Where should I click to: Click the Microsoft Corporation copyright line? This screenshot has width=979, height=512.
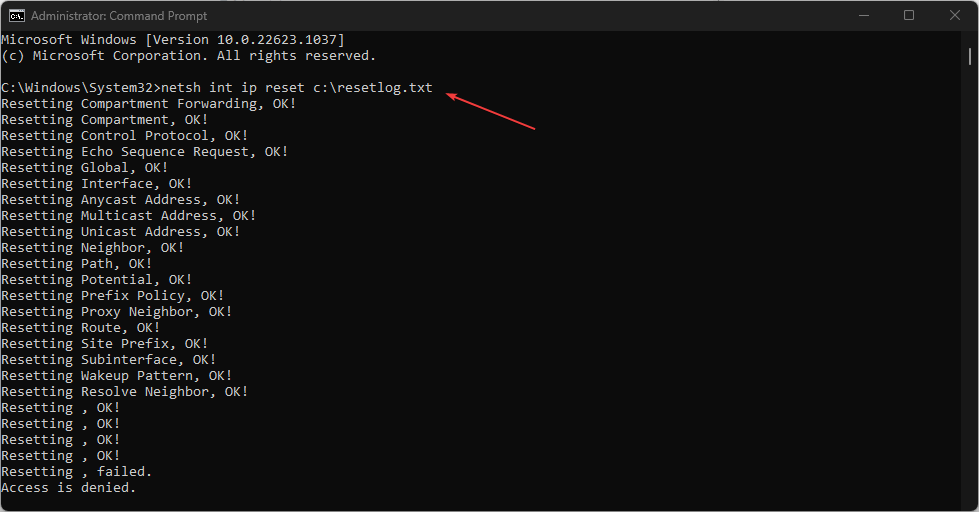point(188,56)
